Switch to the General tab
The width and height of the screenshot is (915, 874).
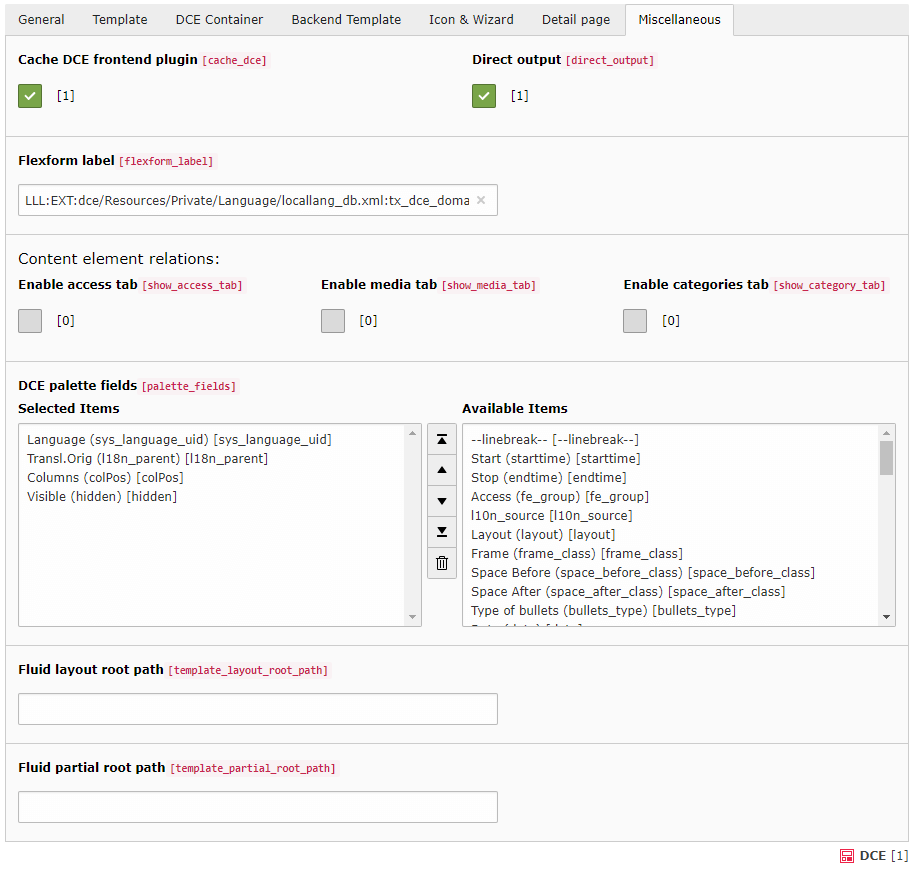41,20
